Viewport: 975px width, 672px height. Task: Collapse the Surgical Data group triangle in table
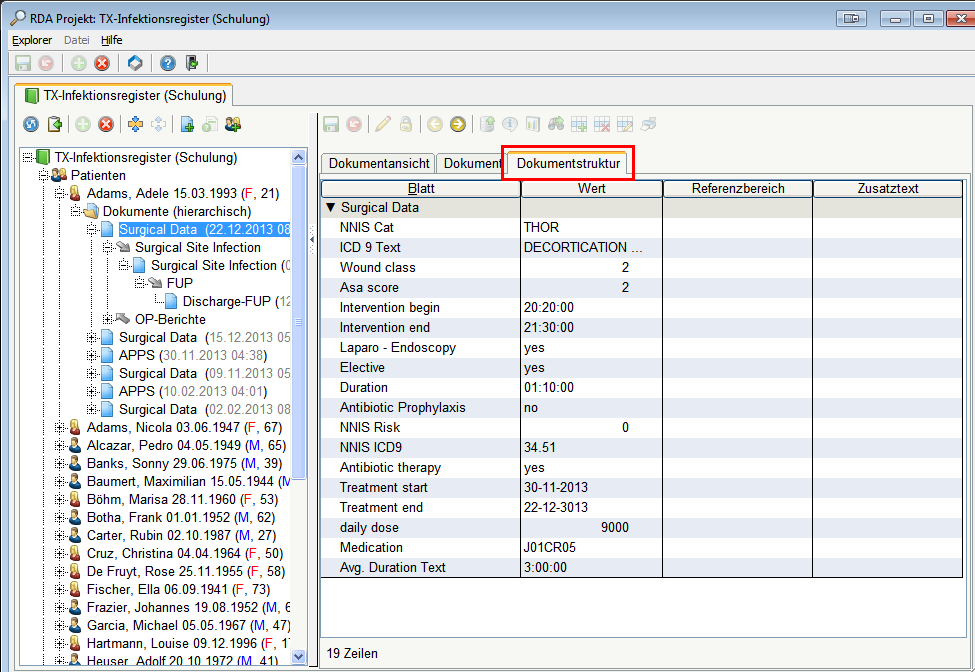[330, 208]
